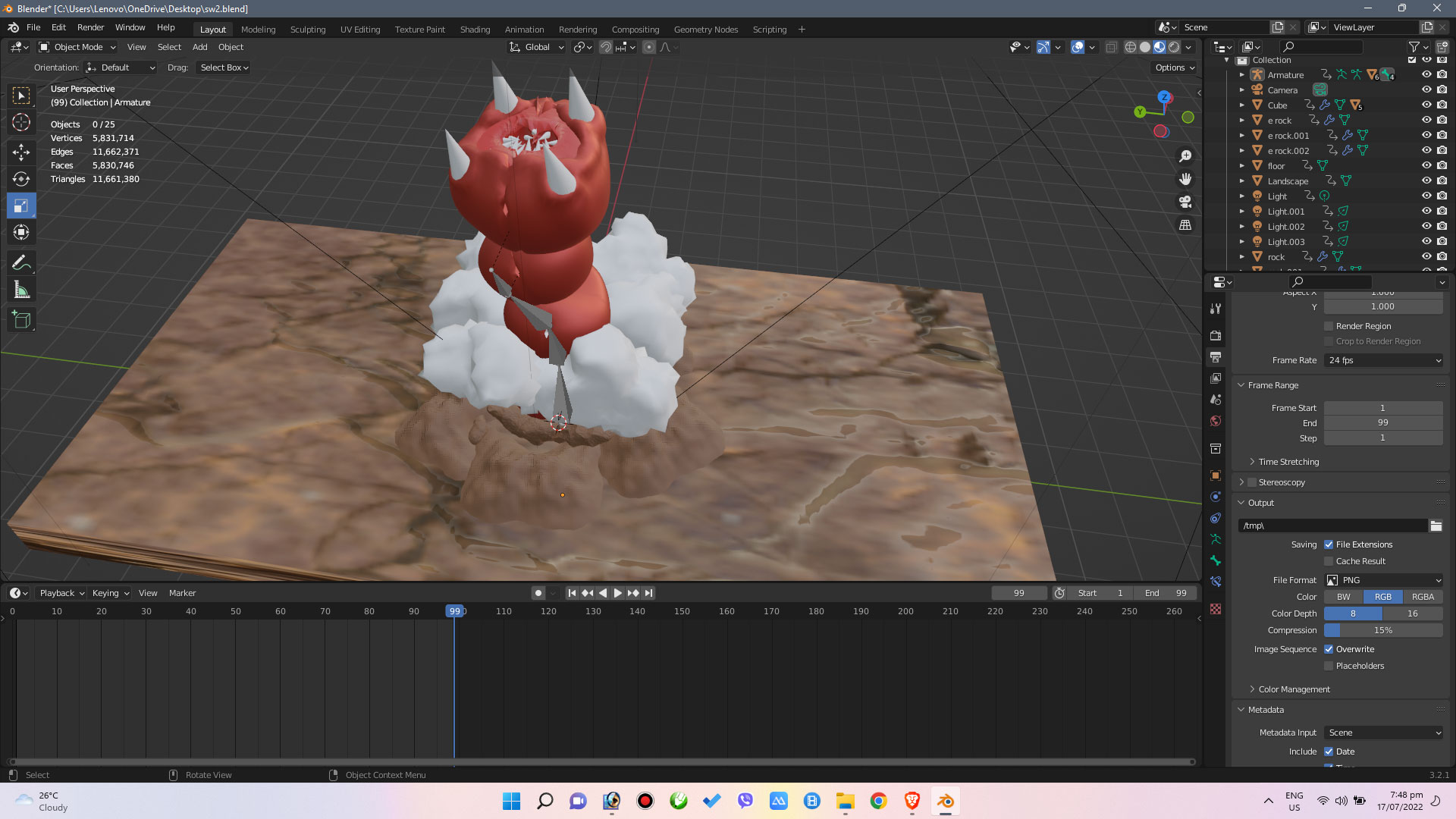The width and height of the screenshot is (1456, 819).
Task: Open the Scene properties tab
Action: (1216, 399)
